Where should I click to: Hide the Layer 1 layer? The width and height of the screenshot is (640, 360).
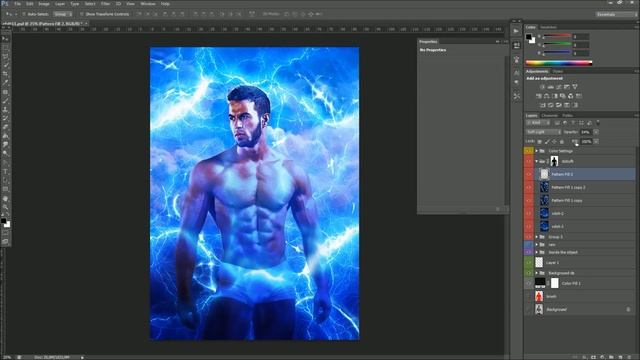[x=529, y=262]
